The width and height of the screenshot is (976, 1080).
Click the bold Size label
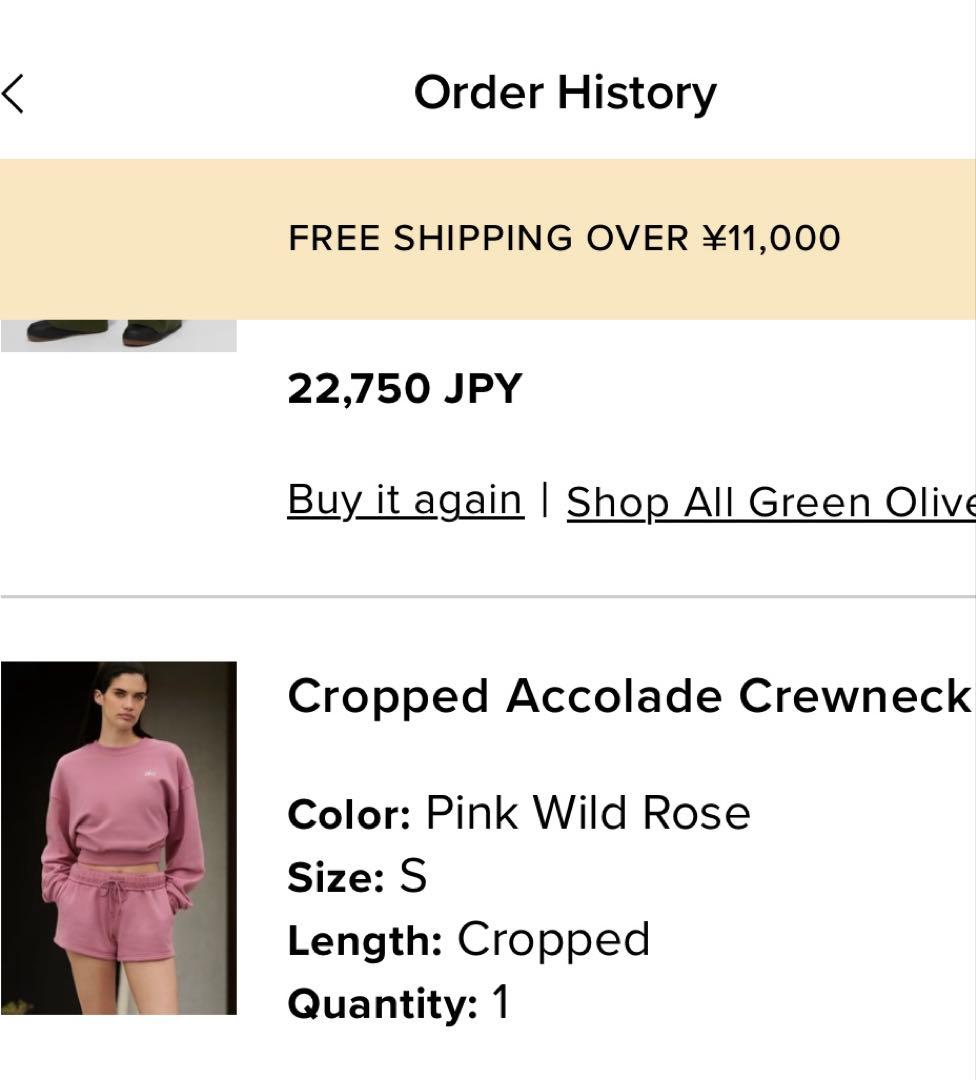[336, 878]
